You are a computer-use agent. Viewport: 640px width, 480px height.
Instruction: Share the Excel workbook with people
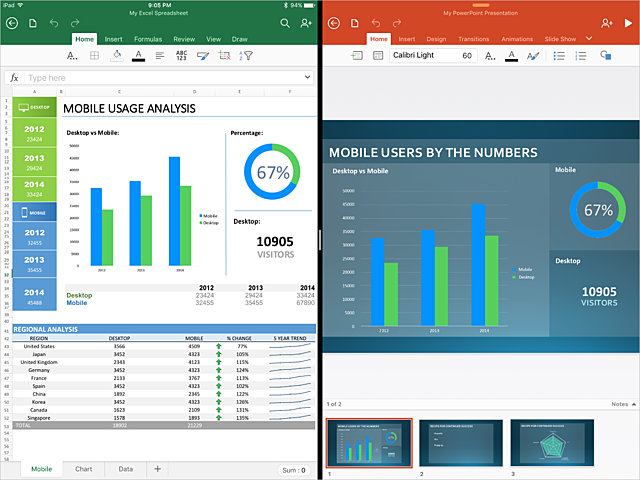coord(306,23)
